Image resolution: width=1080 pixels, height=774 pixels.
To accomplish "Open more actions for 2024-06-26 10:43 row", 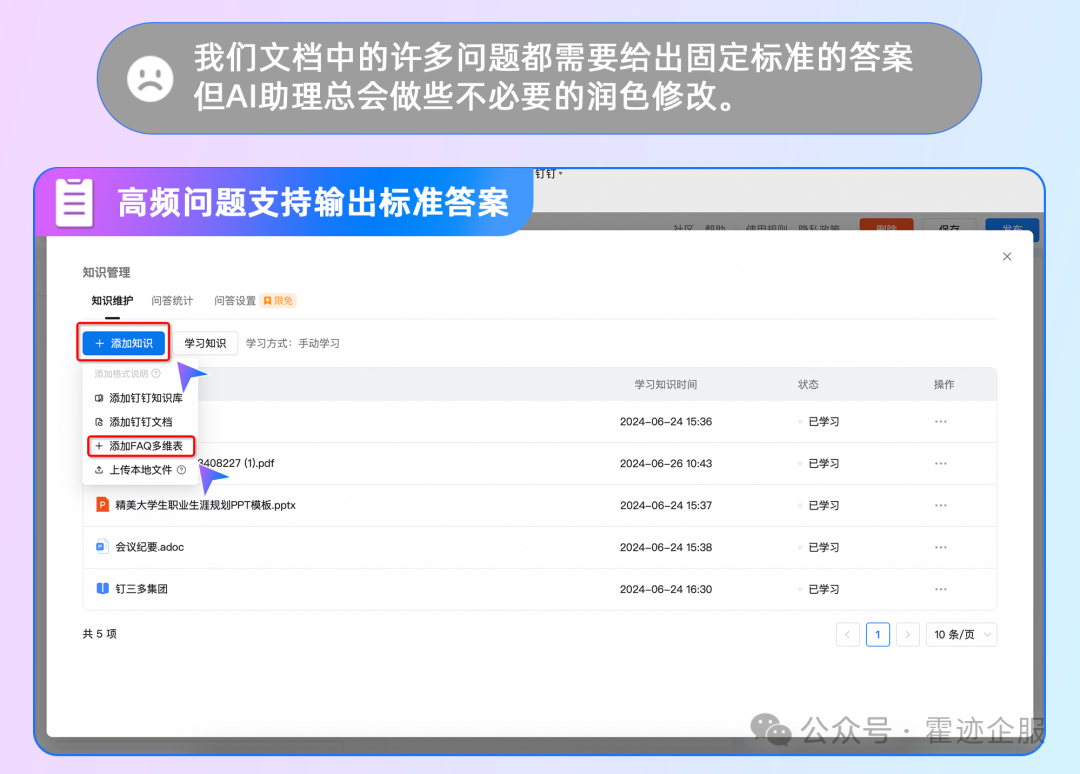I will (940, 464).
